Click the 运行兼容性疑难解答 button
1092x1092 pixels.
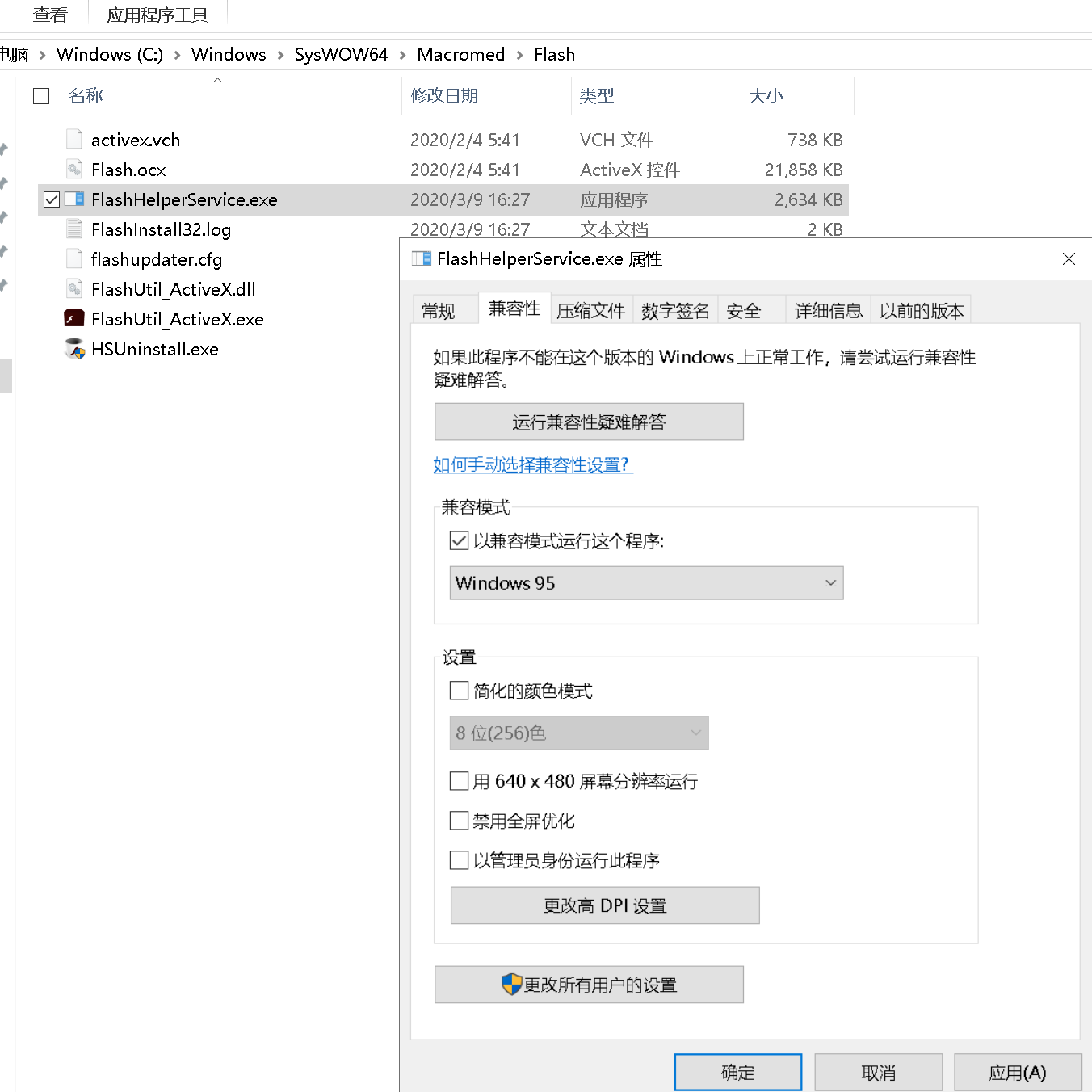tap(588, 422)
